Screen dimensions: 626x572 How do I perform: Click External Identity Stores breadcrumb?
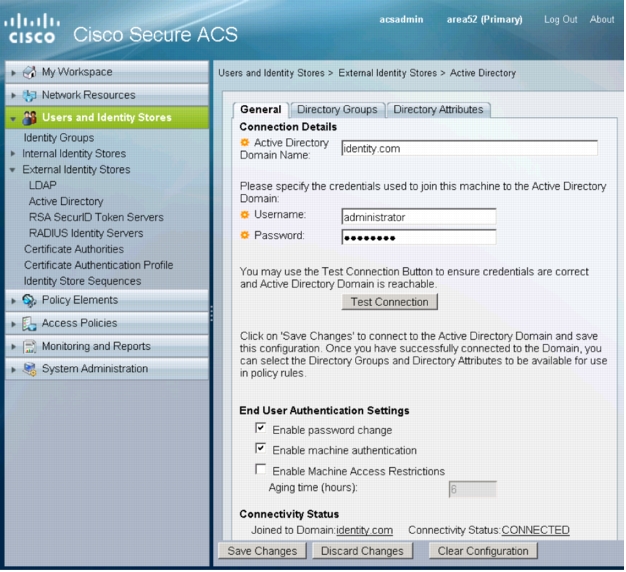[388, 73]
